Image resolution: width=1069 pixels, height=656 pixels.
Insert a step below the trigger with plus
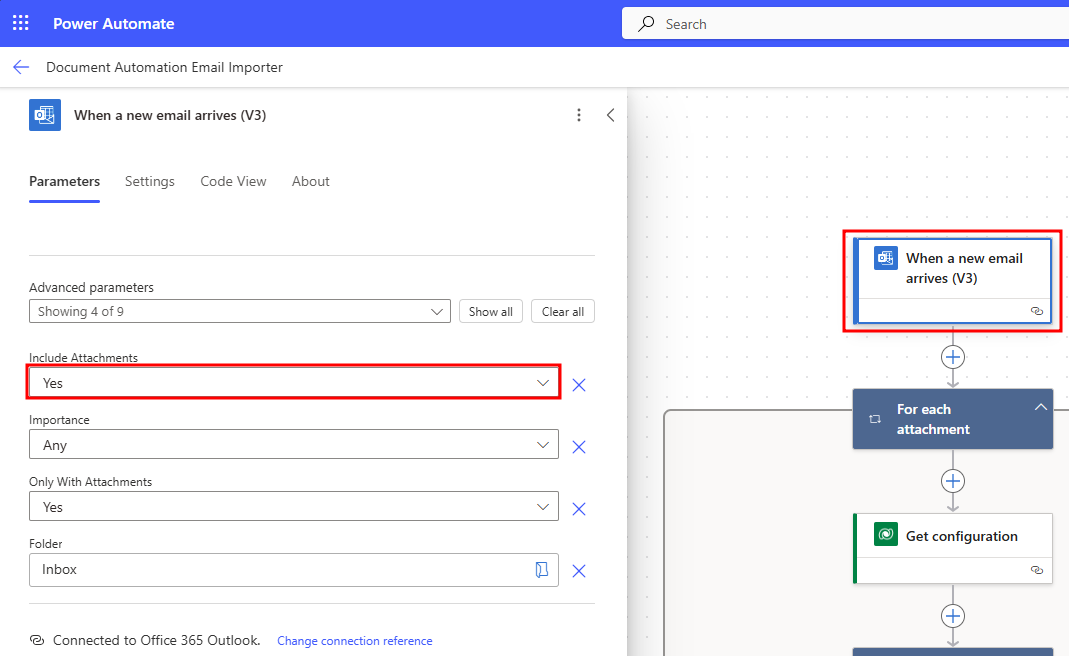point(952,356)
